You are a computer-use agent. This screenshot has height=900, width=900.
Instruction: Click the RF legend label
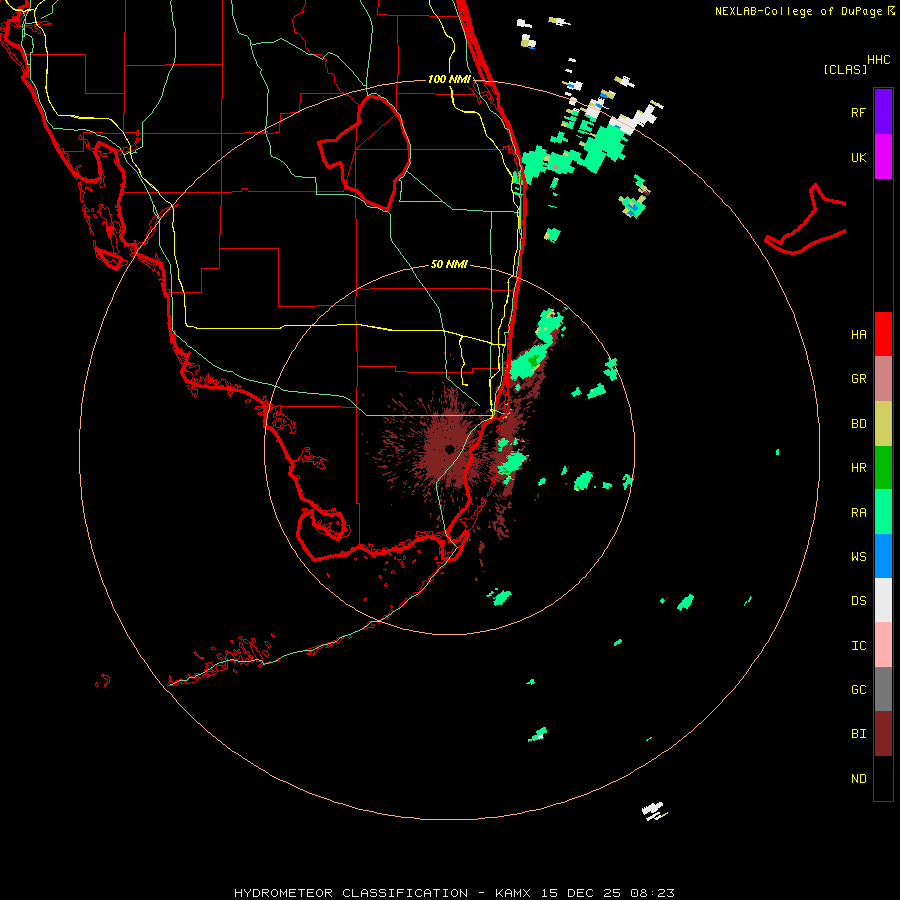(858, 112)
